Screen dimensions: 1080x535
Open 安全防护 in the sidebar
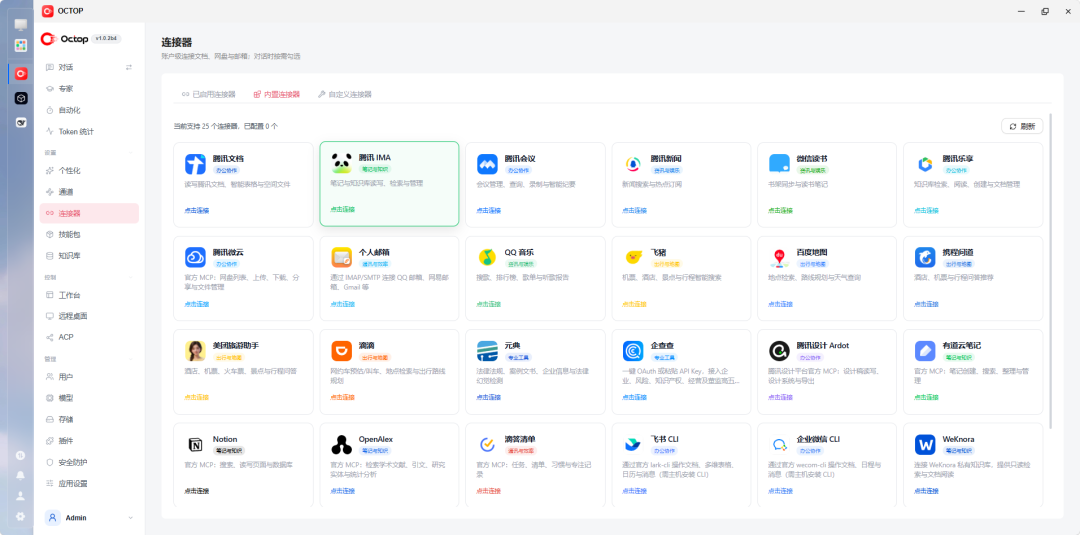pyautogui.click(x=90, y=462)
